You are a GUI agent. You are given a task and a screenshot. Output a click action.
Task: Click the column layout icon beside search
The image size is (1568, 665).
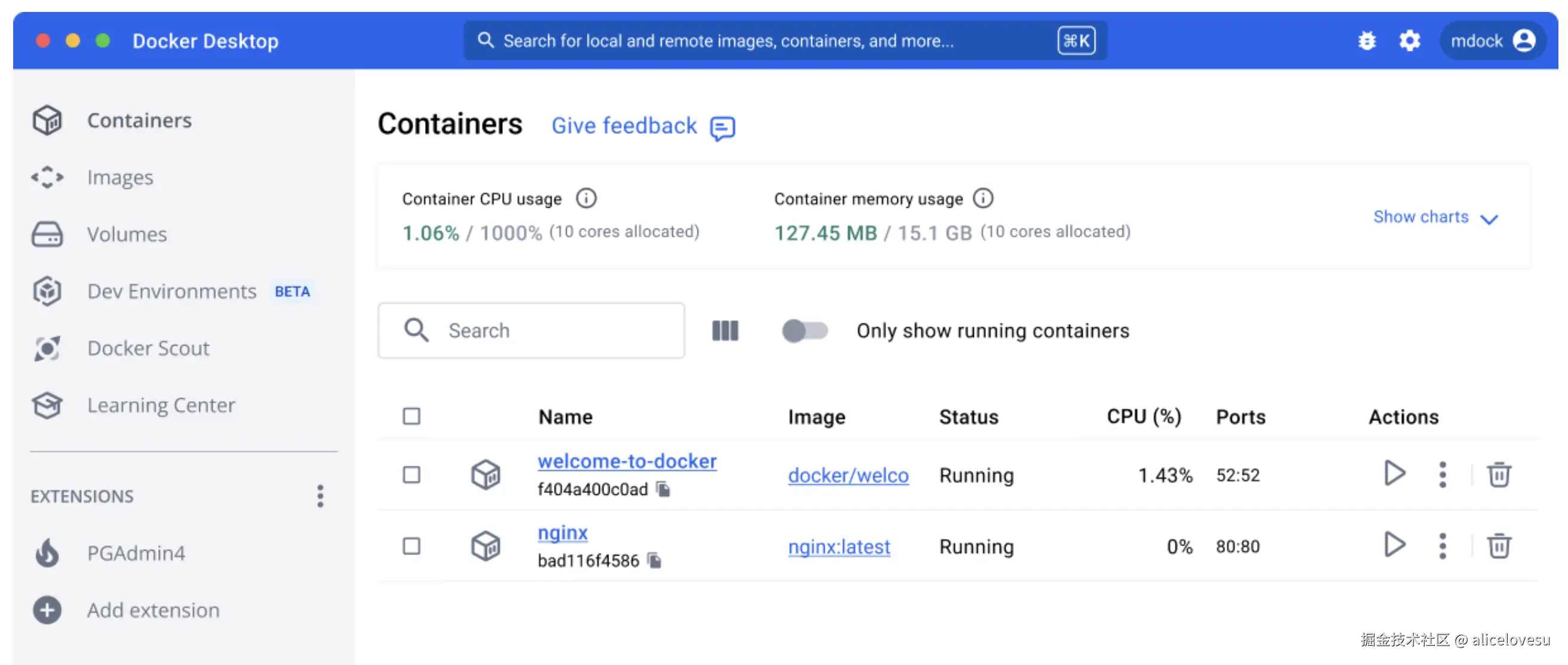[725, 330]
